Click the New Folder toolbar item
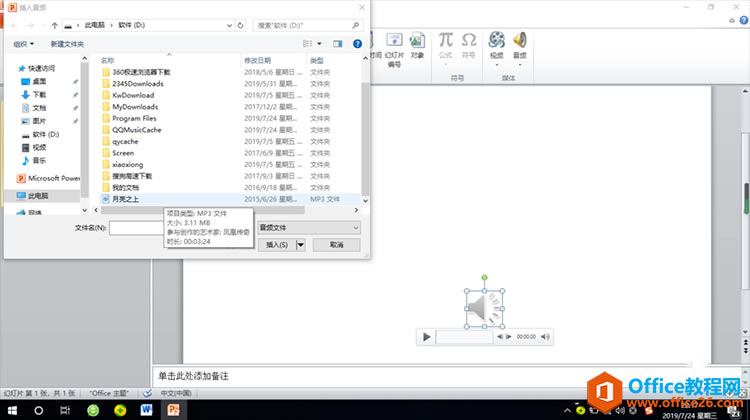The width and height of the screenshot is (750, 420). [67, 44]
